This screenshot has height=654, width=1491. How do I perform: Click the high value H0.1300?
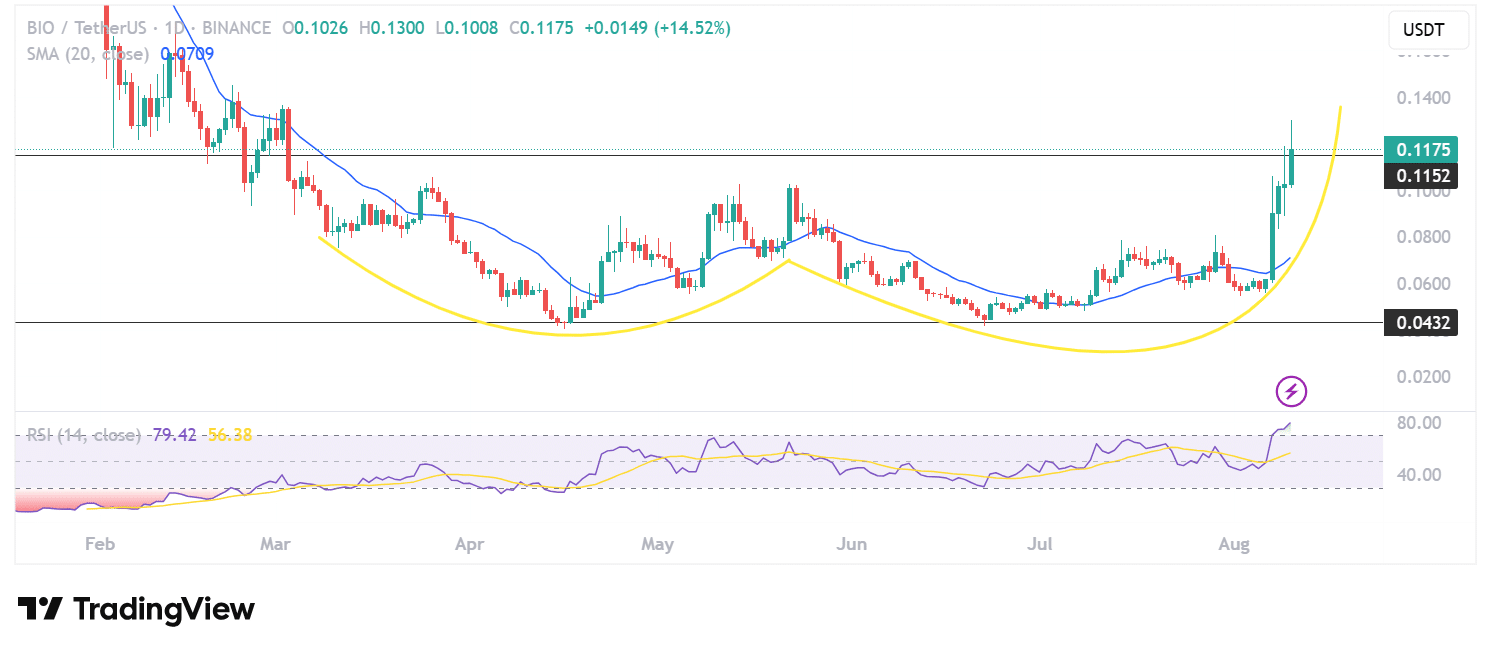394,28
